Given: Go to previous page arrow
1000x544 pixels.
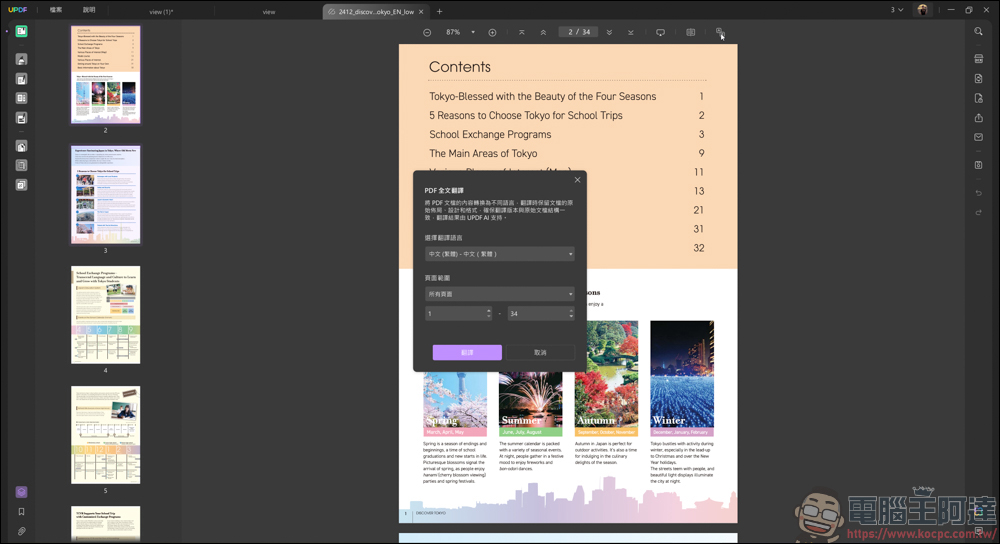Looking at the screenshot, I should [x=543, y=33].
